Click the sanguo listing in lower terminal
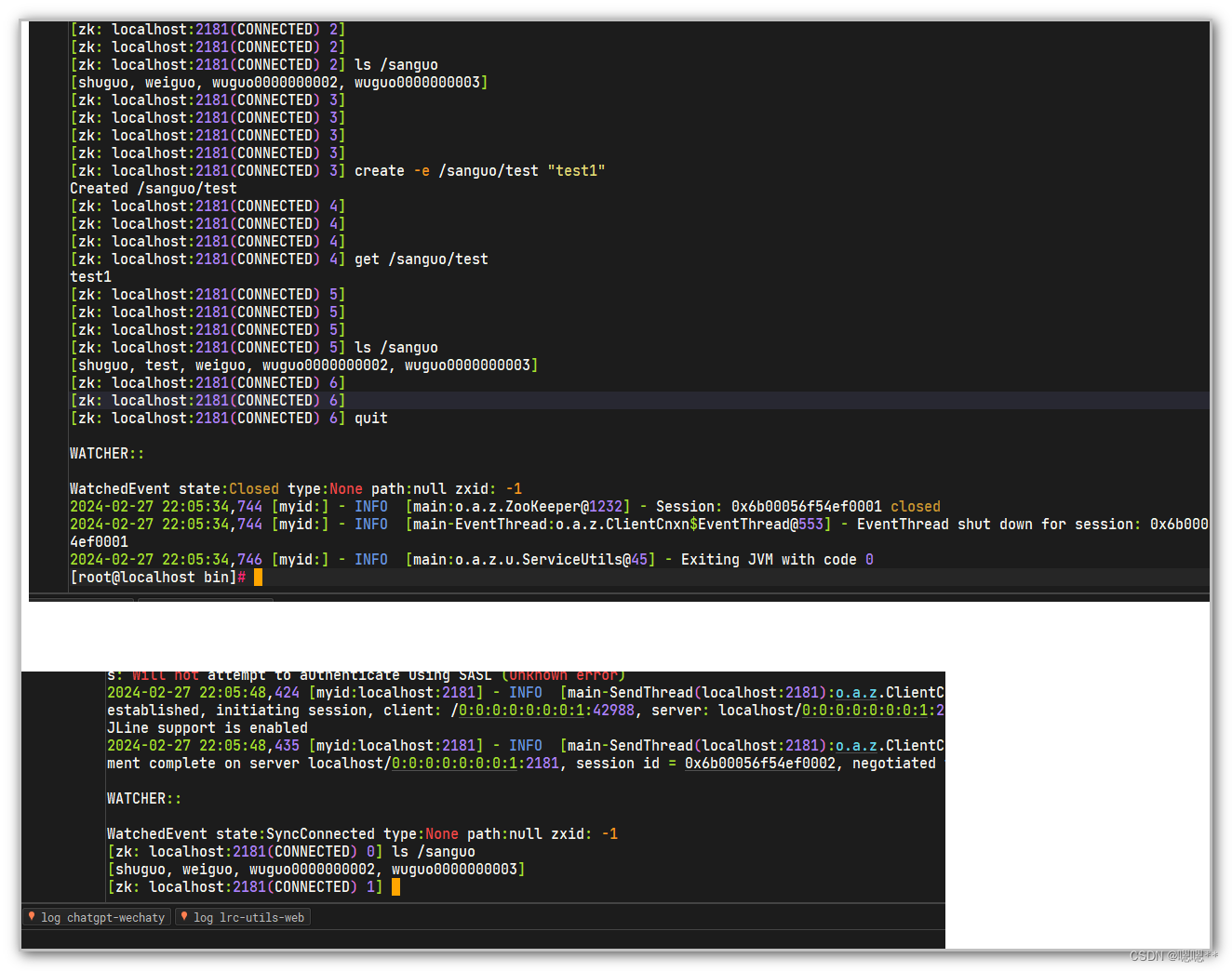 316,870
